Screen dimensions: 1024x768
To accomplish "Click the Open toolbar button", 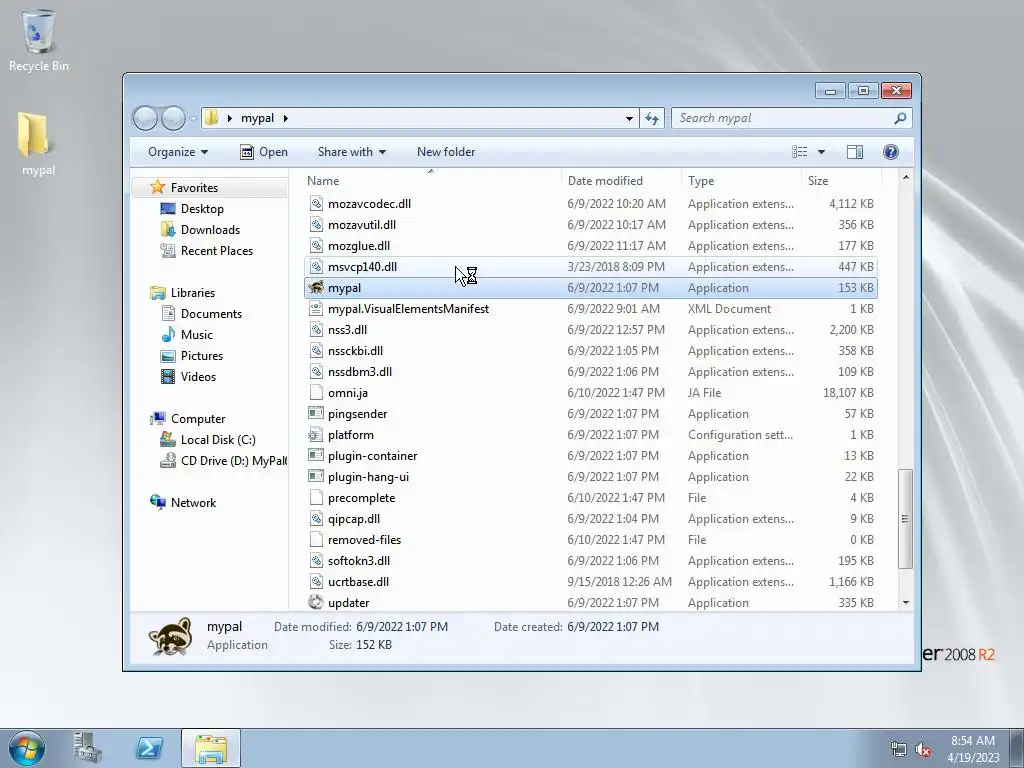I will coord(264,152).
